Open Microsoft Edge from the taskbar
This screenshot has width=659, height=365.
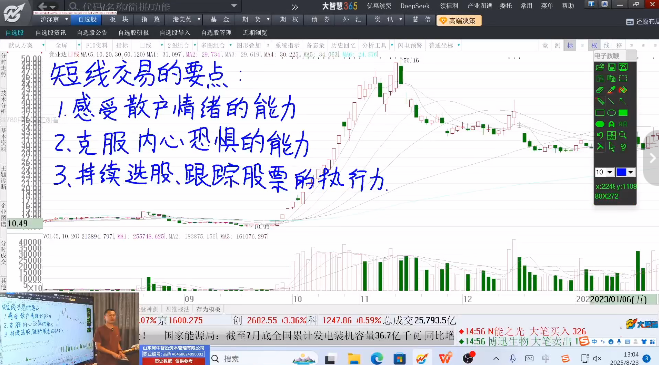pyautogui.click(x=377, y=359)
